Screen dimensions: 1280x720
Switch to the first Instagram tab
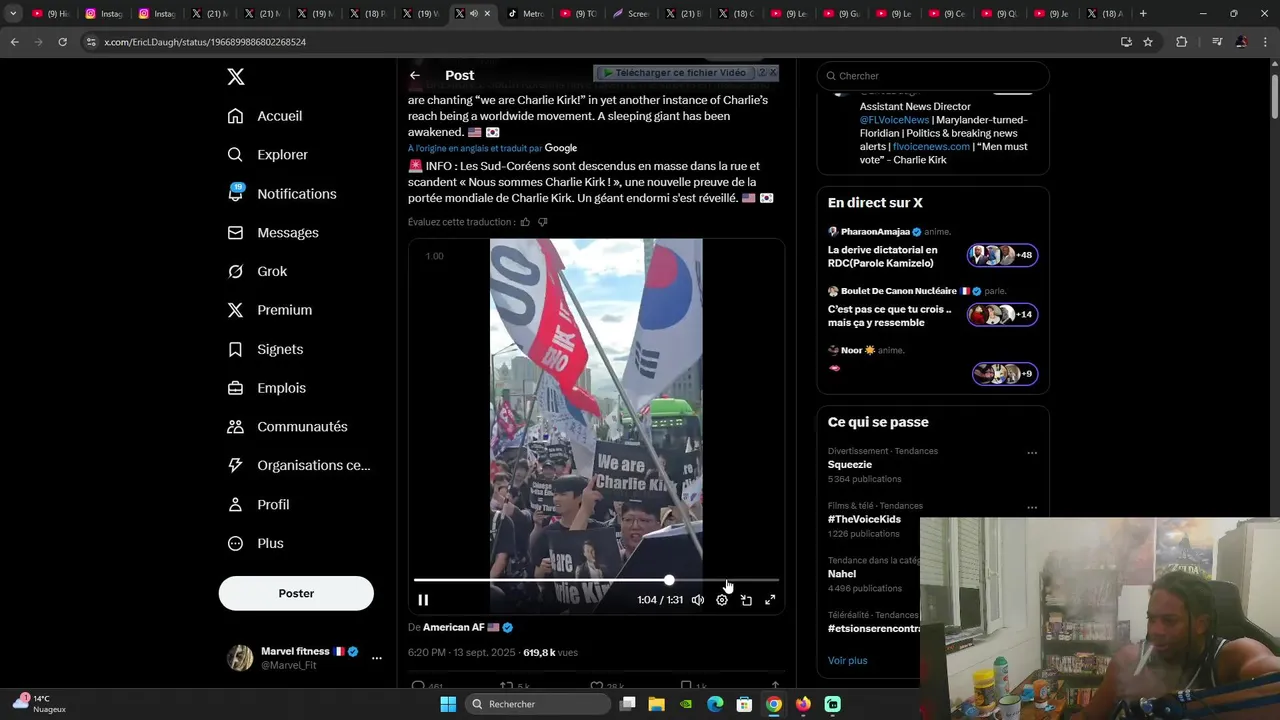click(x=104, y=14)
